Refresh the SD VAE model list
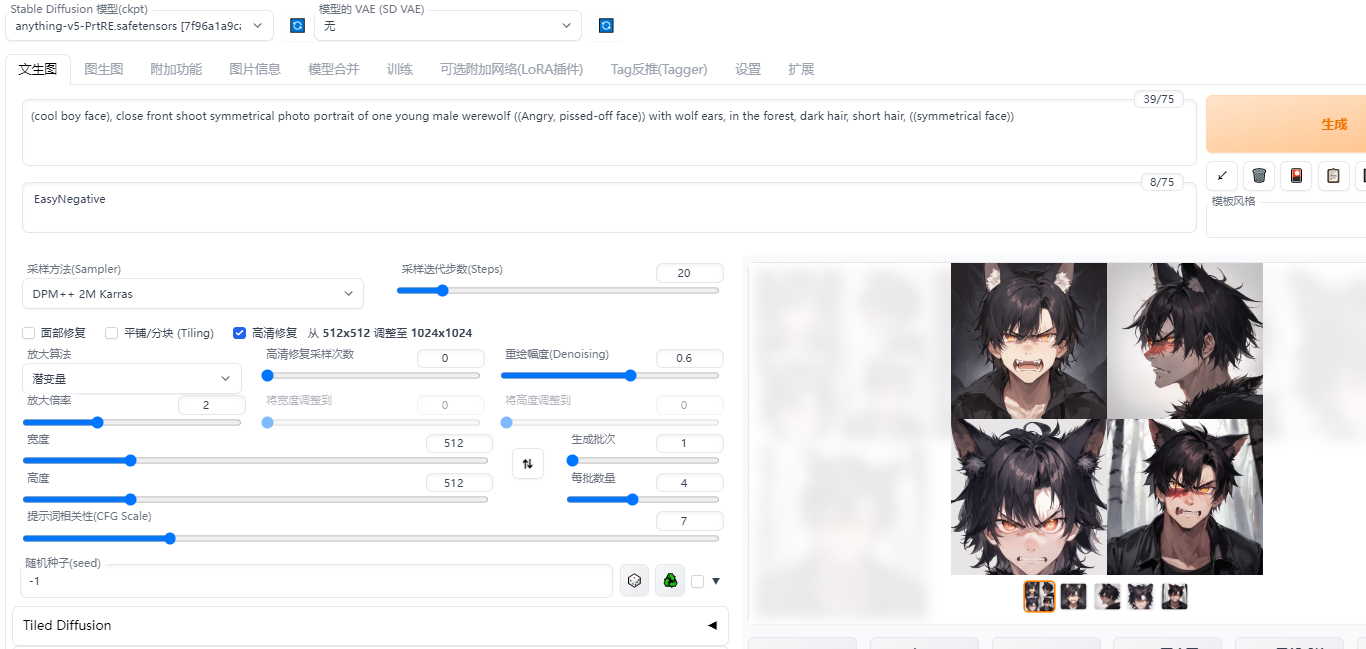 (606, 26)
